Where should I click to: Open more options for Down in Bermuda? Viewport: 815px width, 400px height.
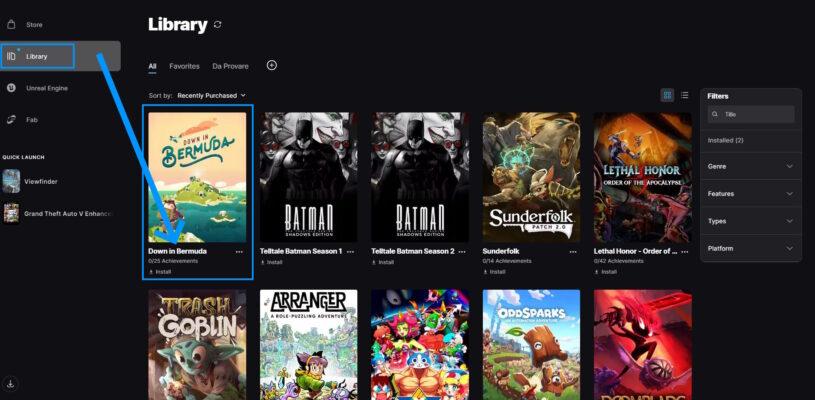[x=239, y=251]
